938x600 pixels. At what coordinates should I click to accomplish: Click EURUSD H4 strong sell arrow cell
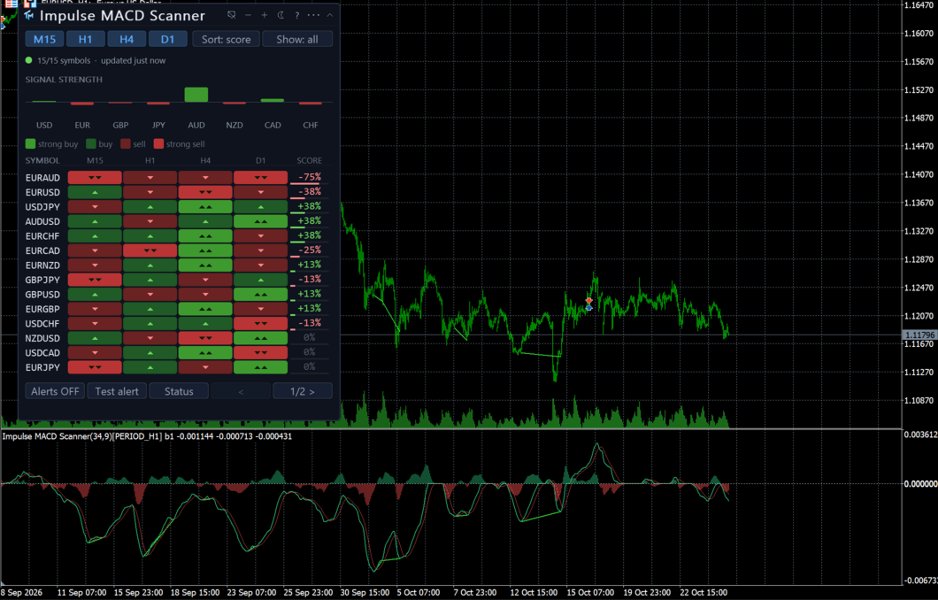[x=205, y=192]
